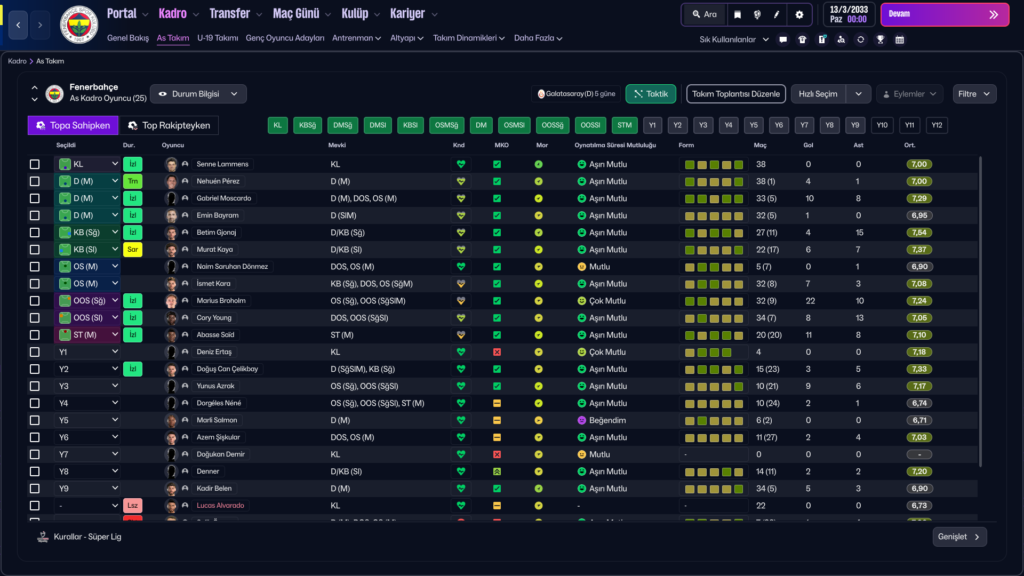Click the Taktik button
1024x576 pixels.
click(x=651, y=94)
